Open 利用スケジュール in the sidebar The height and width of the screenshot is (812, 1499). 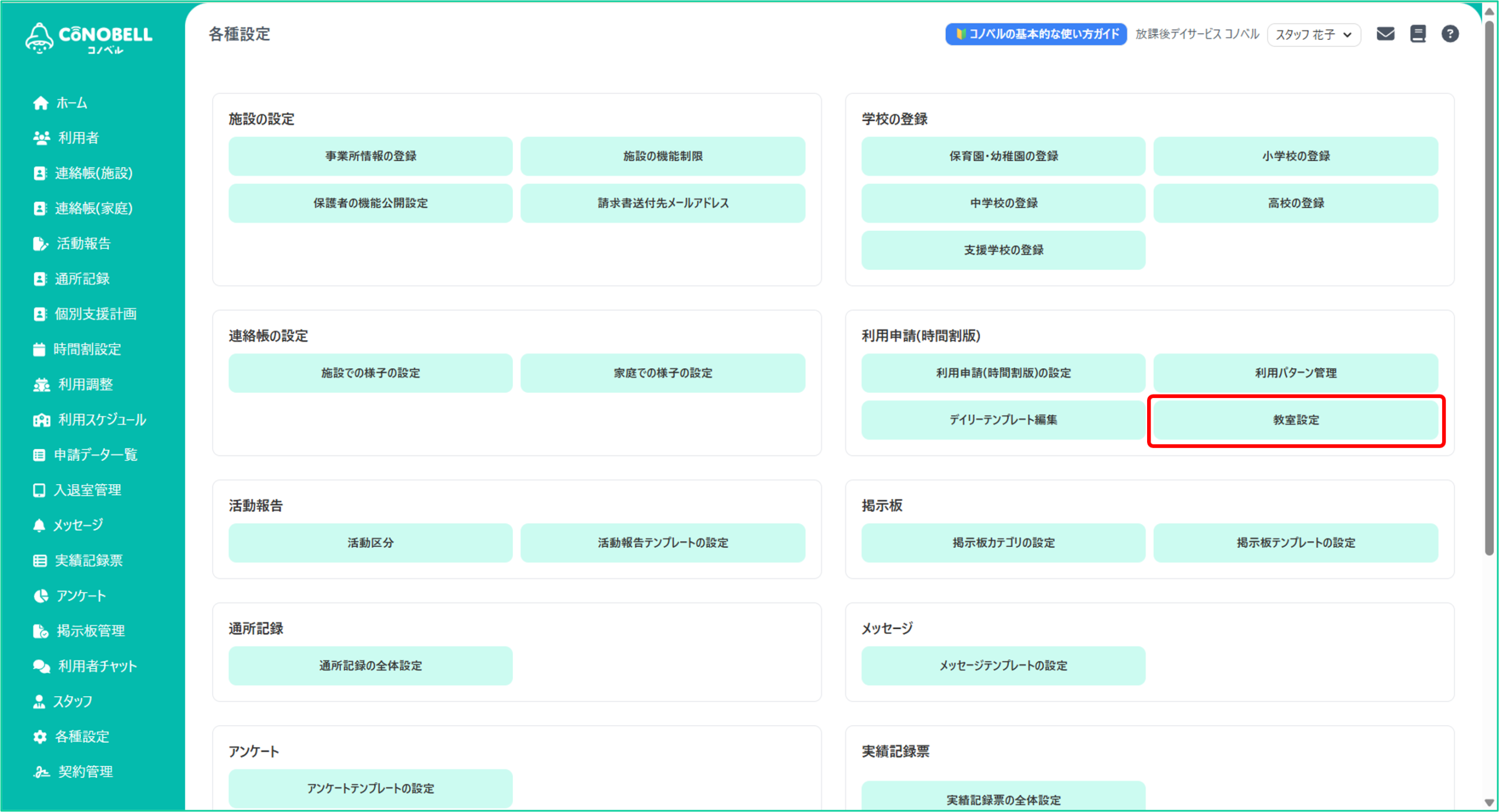102,420
